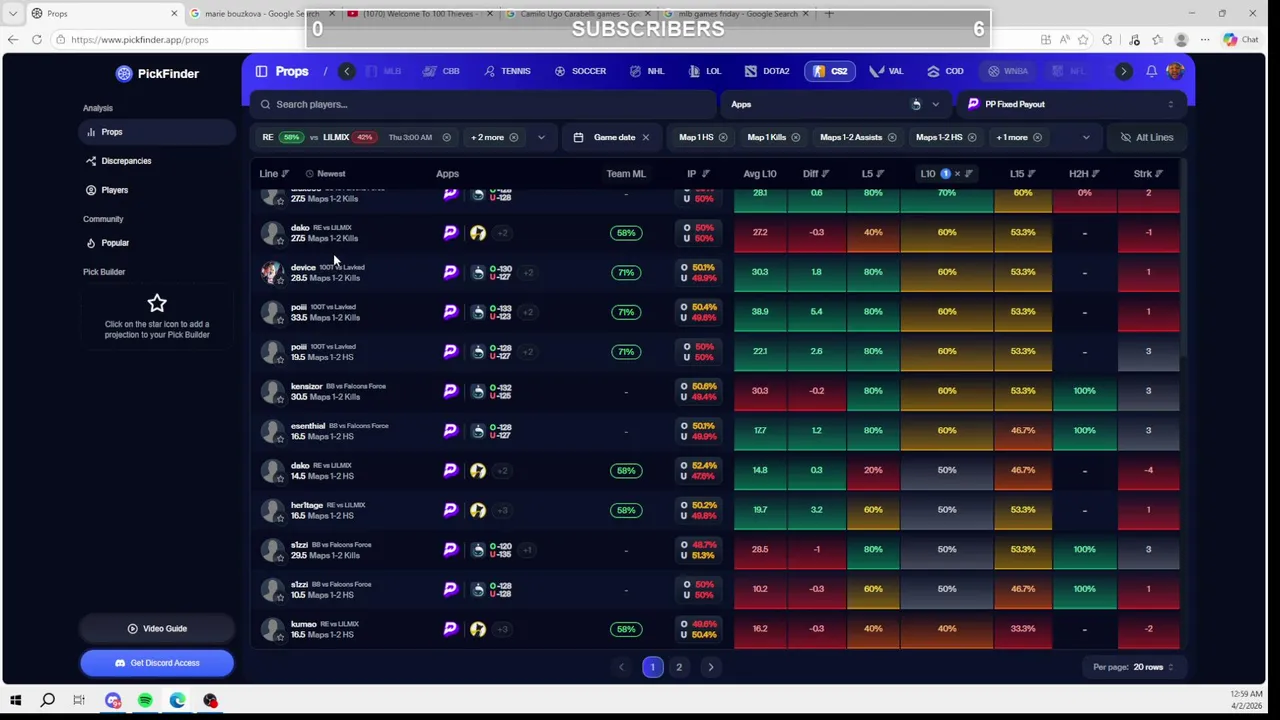
Task: Toggle the sidebar panel icon beside Props title
Action: 261,71
